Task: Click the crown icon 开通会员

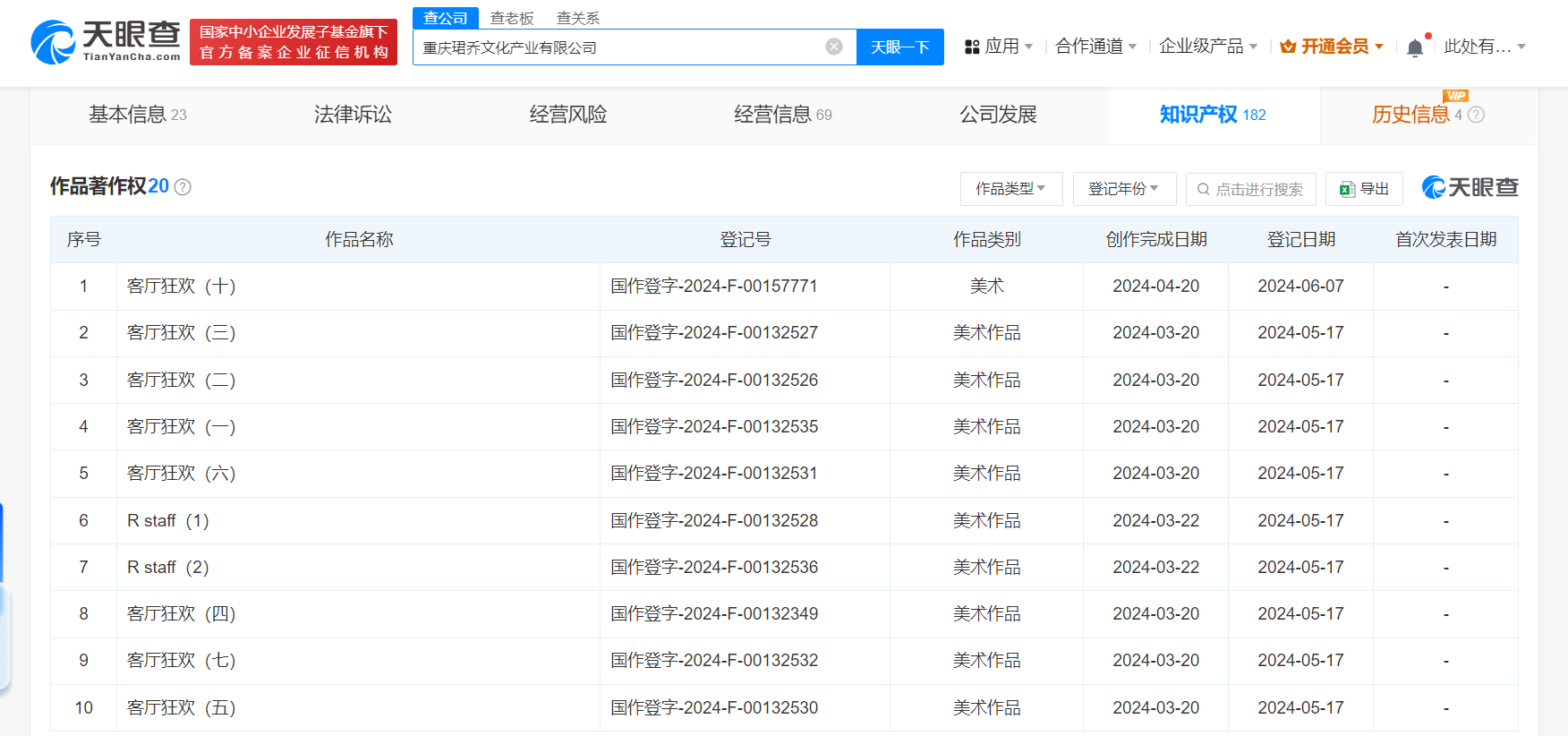Action: (1289, 47)
